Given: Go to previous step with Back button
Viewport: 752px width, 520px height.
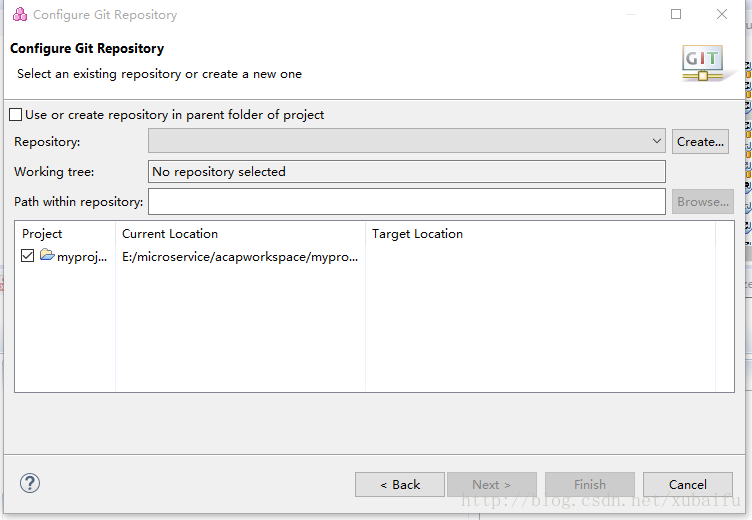Looking at the screenshot, I should pyautogui.click(x=400, y=485).
